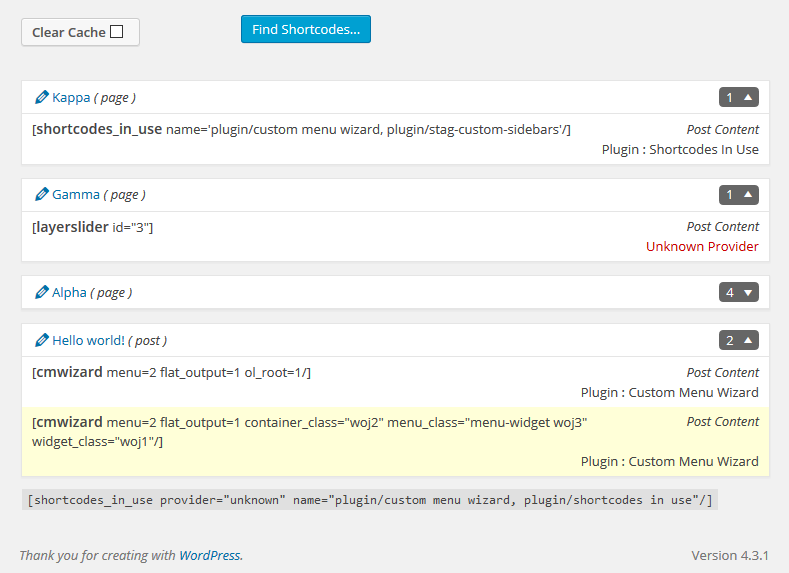Viewport: 789px width, 573px height.
Task: Click the red Unknown Provider text
Action: pyautogui.click(x=702, y=247)
